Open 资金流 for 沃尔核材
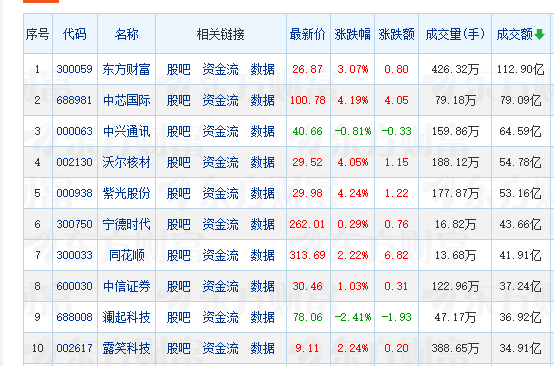Screen dimensions: 554x366 pos(220,163)
